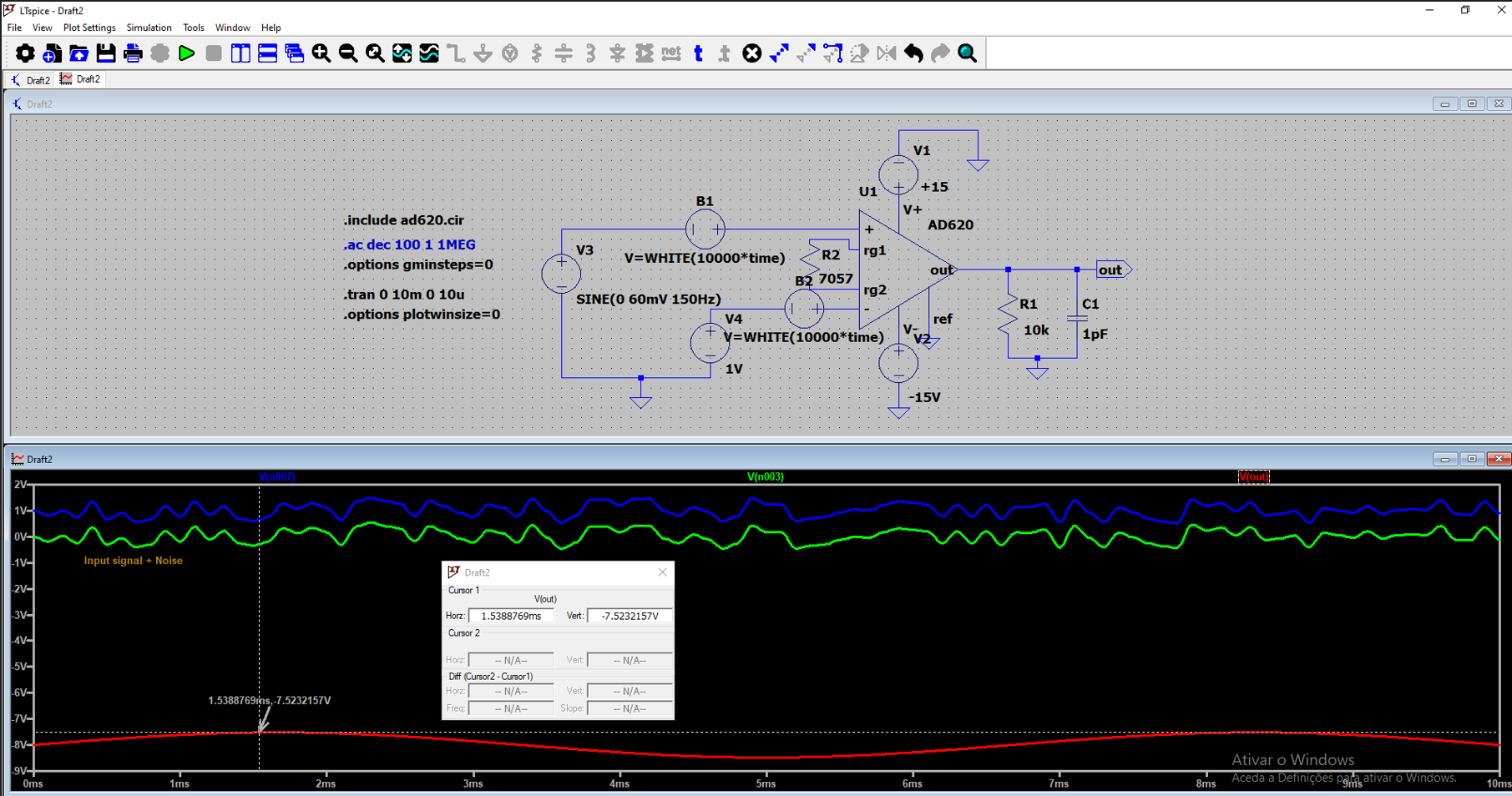Select the .tran 0 10m 0 10u directive
This screenshot has height=796, width=1512.
[403, 295]
